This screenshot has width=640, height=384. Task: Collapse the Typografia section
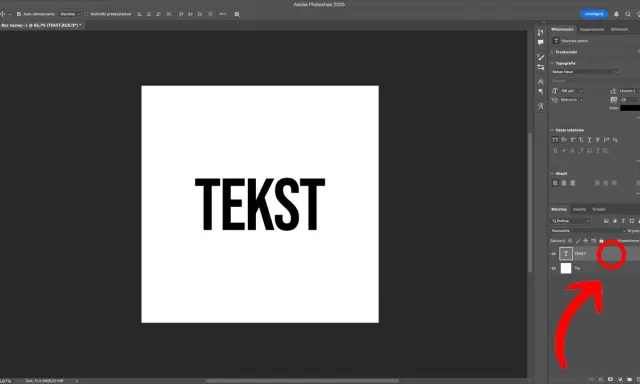(552, 63)
